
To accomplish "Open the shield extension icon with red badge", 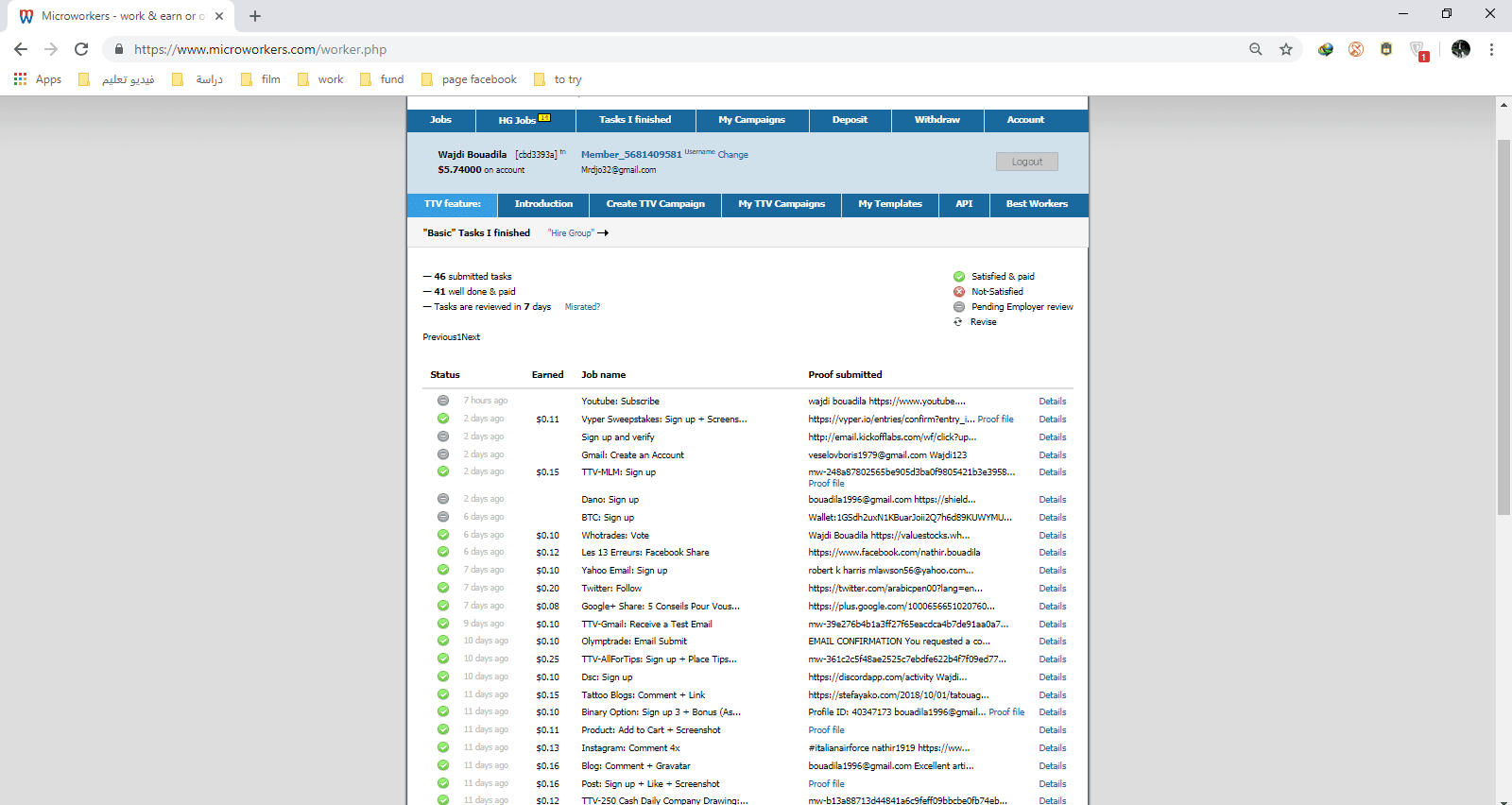I will click(x=1417, y=50).
